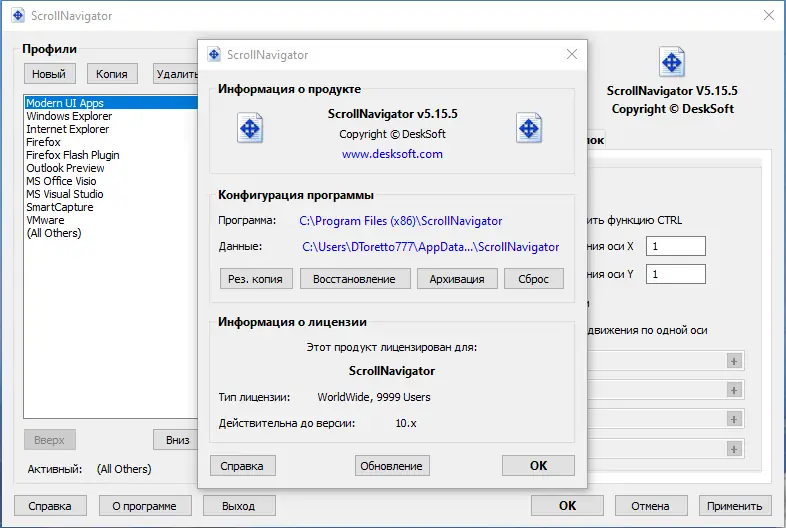This screenshot has height=528, width=786.
Task: Click the left ScrollNavigator logo in About dialog
Action: (x=250, y=128)
